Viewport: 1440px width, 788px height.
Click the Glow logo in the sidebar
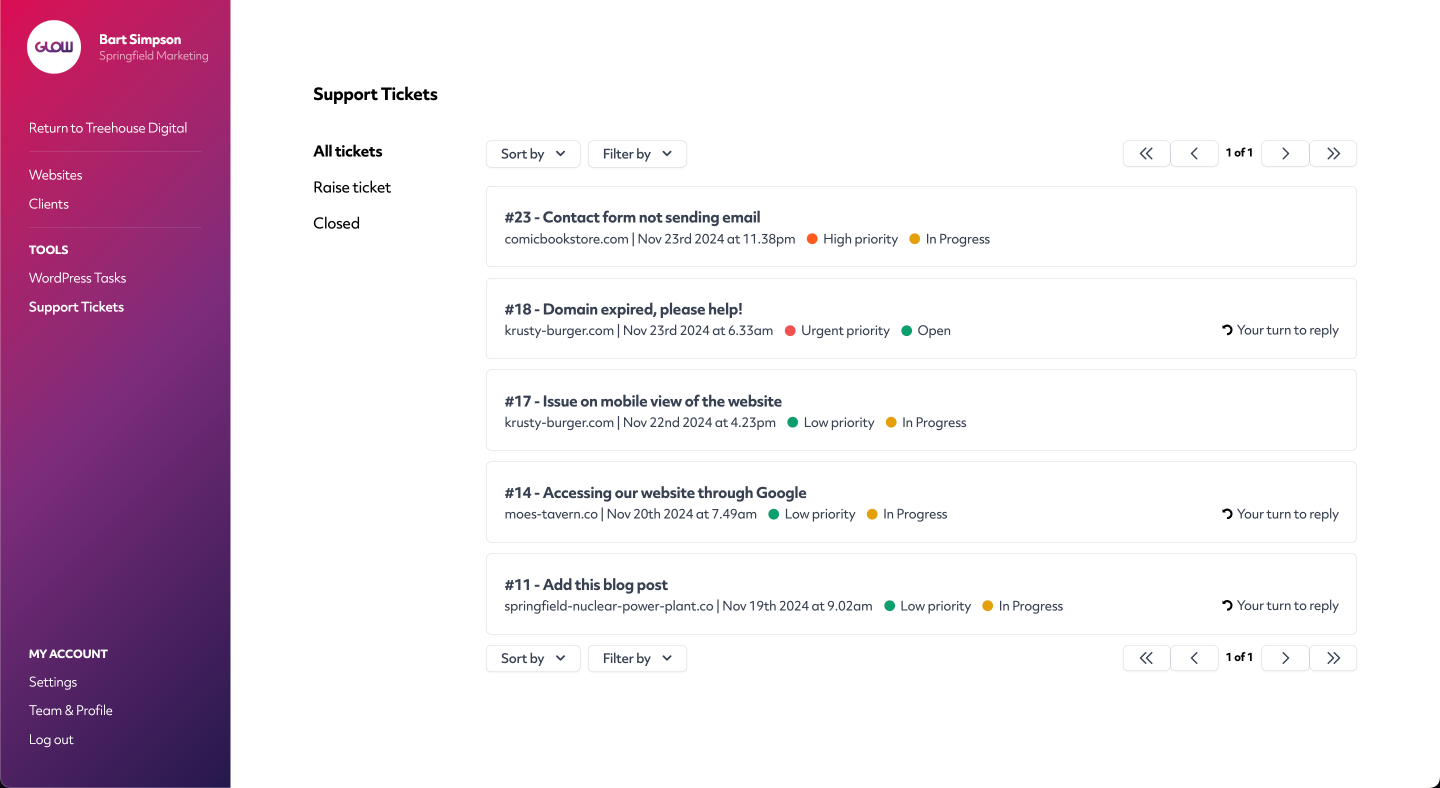pyautogui.click(x=54, y=47)
